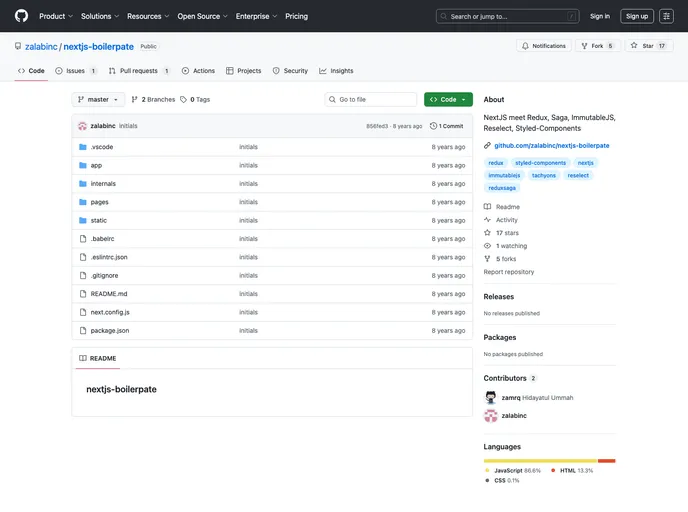Click the Sign up button

(637, 16)
